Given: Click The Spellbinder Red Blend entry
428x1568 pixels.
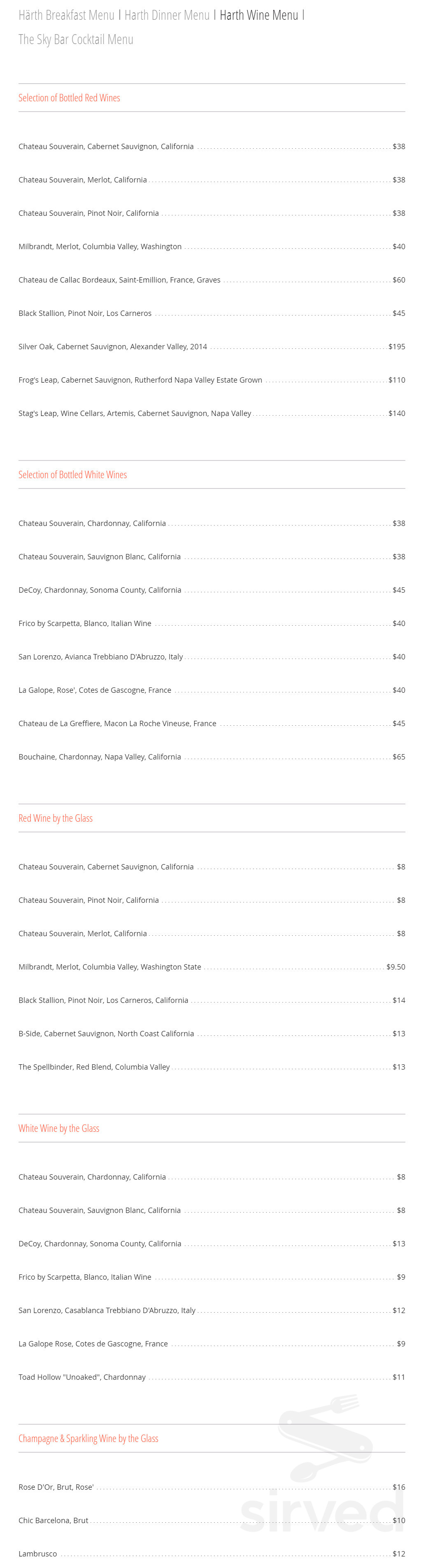Looking at the screenshot, I should [x=94, y=1066].
